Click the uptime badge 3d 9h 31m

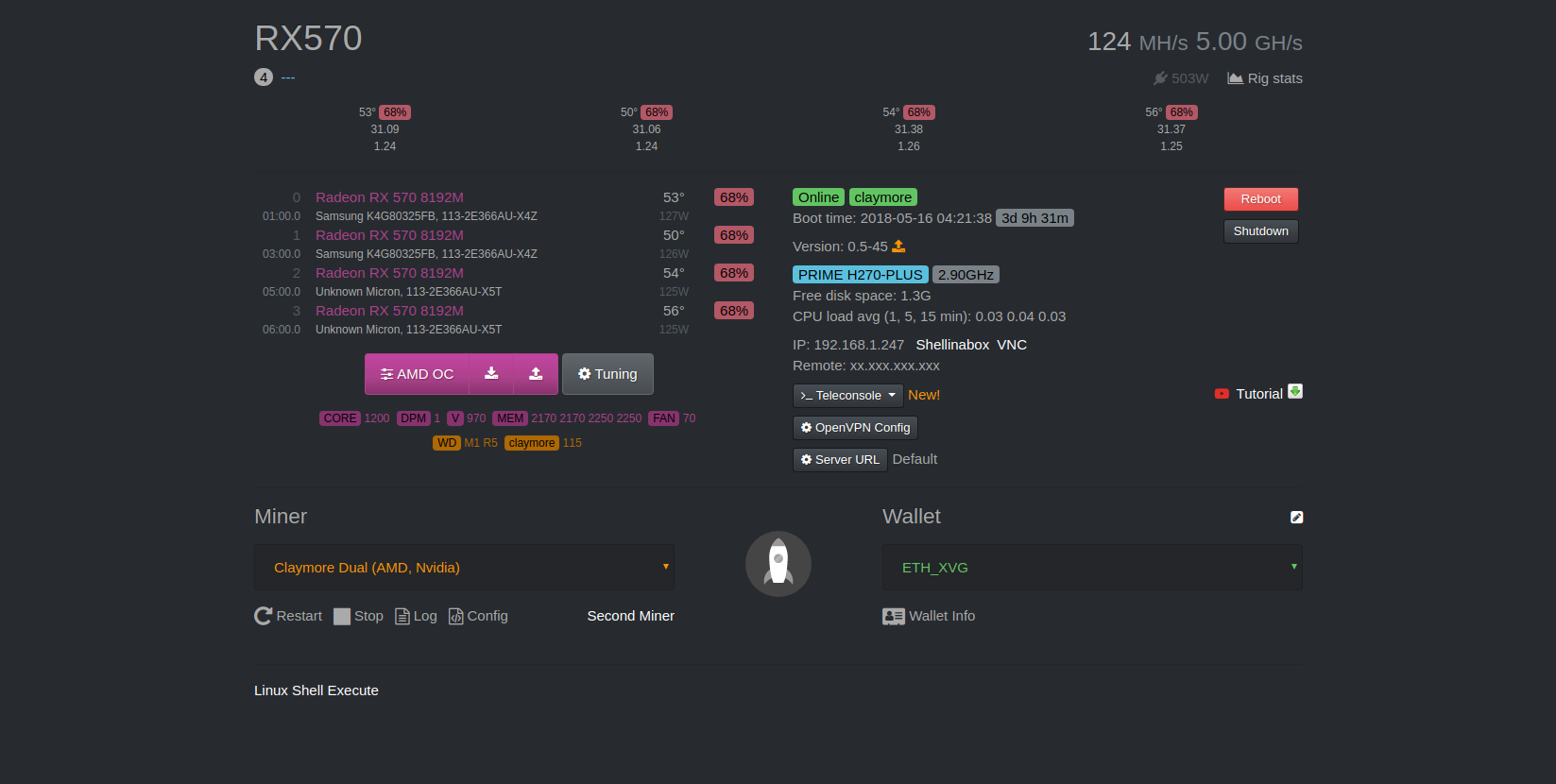(1034, 218)
